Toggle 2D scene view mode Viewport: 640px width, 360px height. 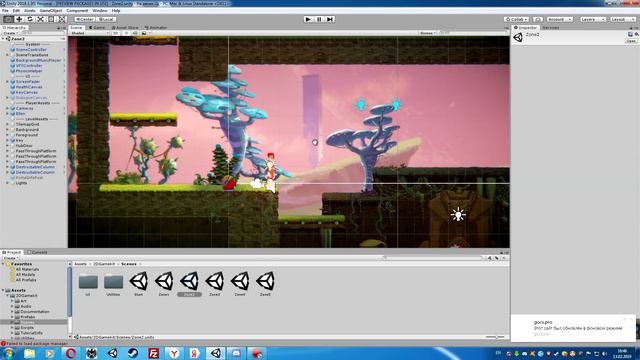116,33
